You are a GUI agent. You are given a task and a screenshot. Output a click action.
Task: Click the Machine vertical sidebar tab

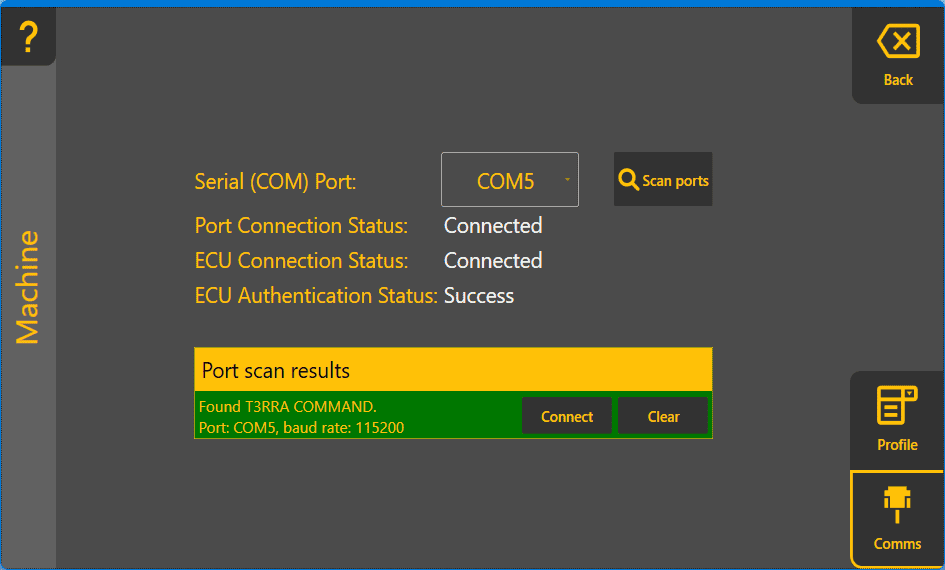(28, 287)
